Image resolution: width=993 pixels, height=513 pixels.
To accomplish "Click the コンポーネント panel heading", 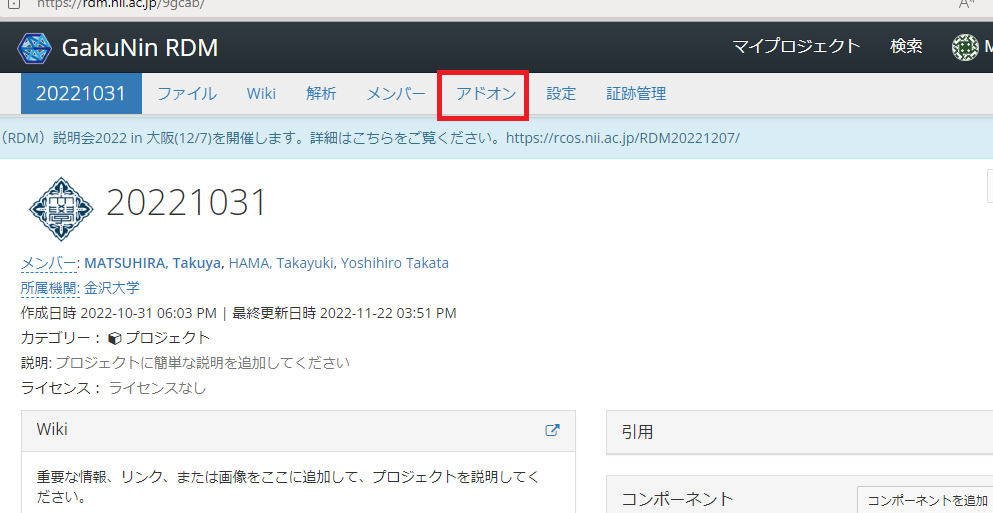I will 677,500.
